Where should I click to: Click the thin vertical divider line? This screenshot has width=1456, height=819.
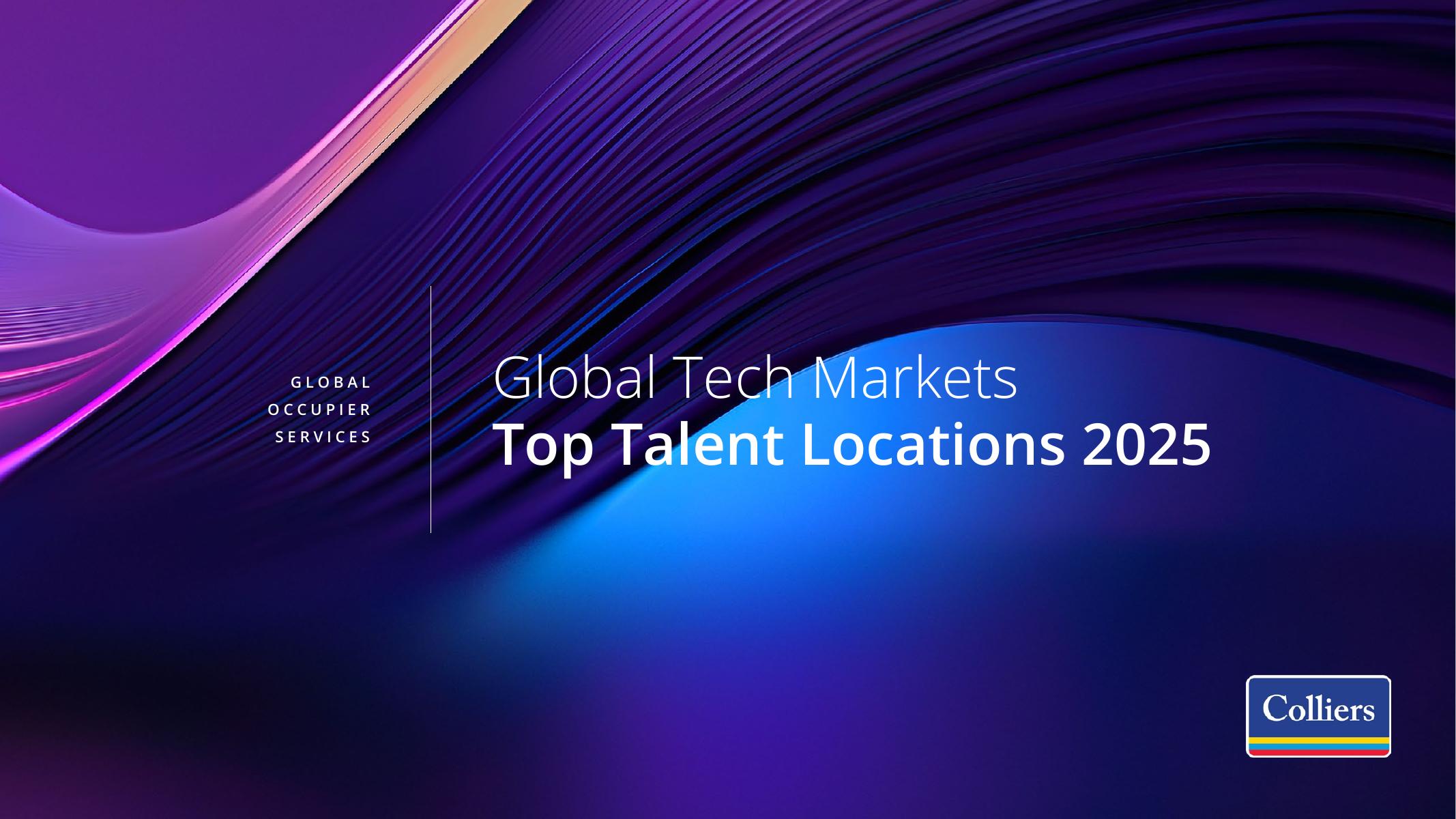pos(431,409)
